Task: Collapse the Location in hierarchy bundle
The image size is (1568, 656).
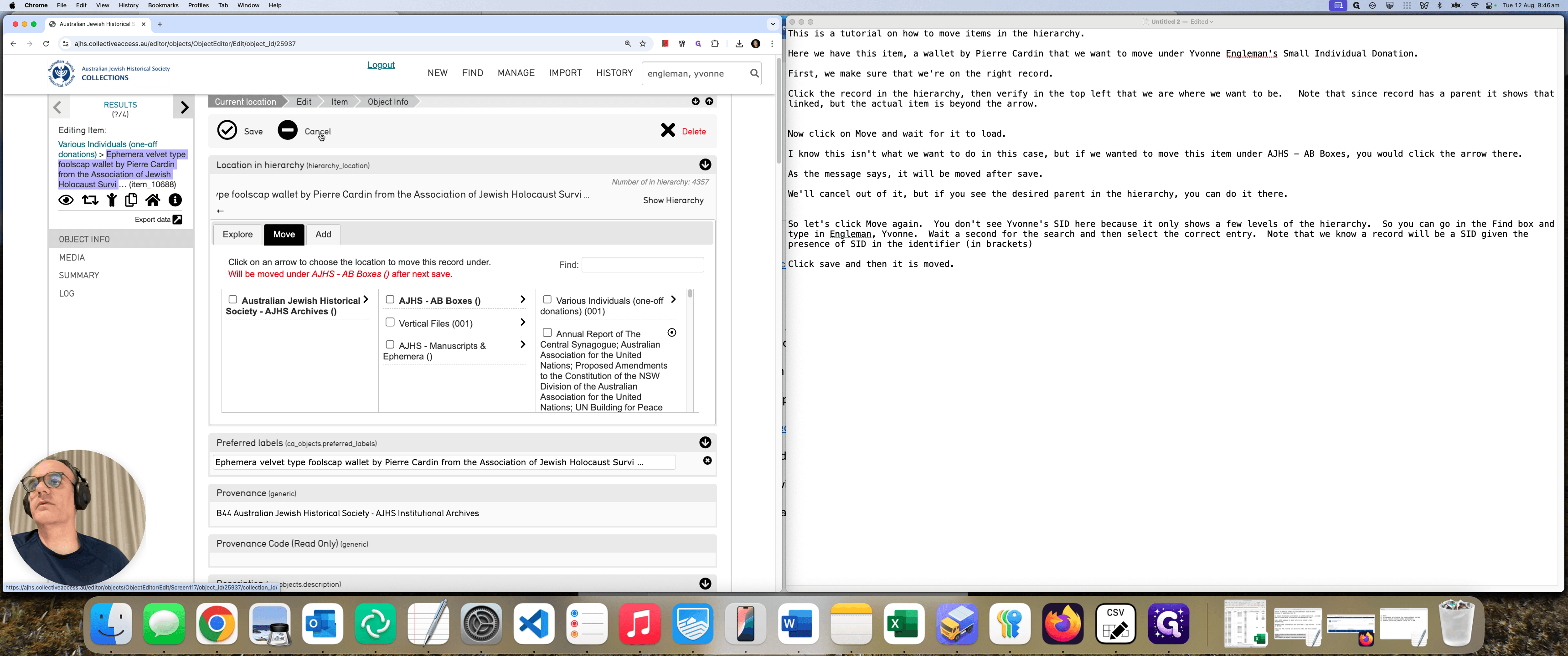Action: (705, 165)
